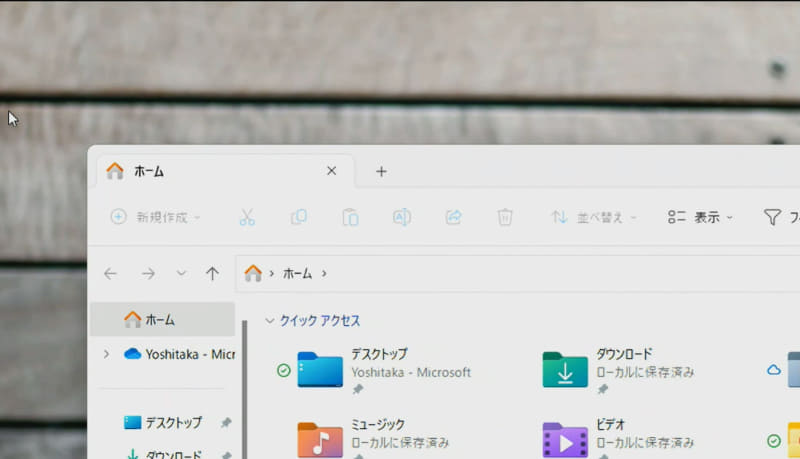Open the ミュージック folder in quick access

320,440
